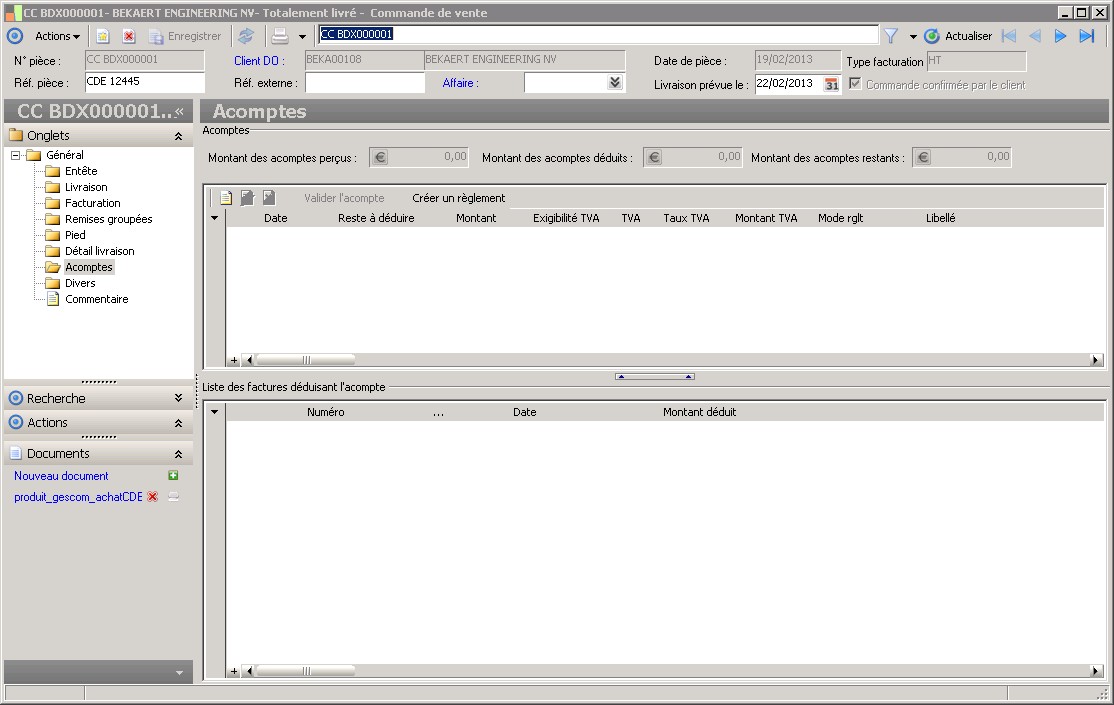Go to the next record arrow
Screen dimensions: 1114x705
pos(1061,36)
